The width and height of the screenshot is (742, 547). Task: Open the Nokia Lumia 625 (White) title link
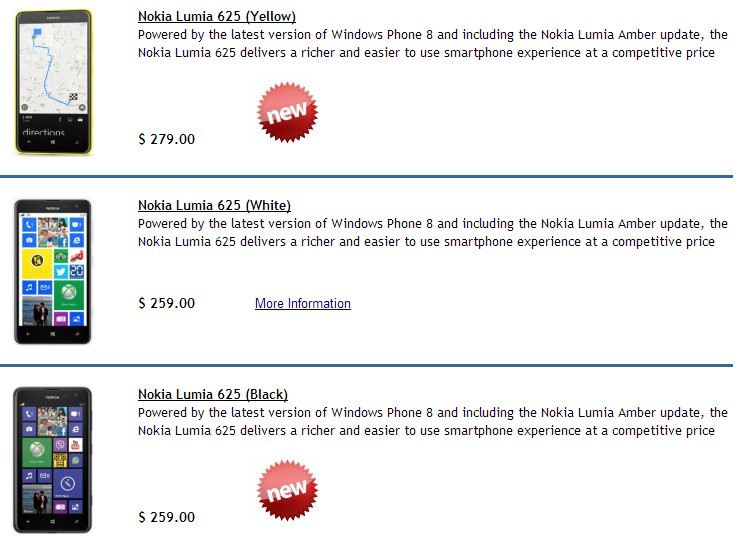point(214,206)
